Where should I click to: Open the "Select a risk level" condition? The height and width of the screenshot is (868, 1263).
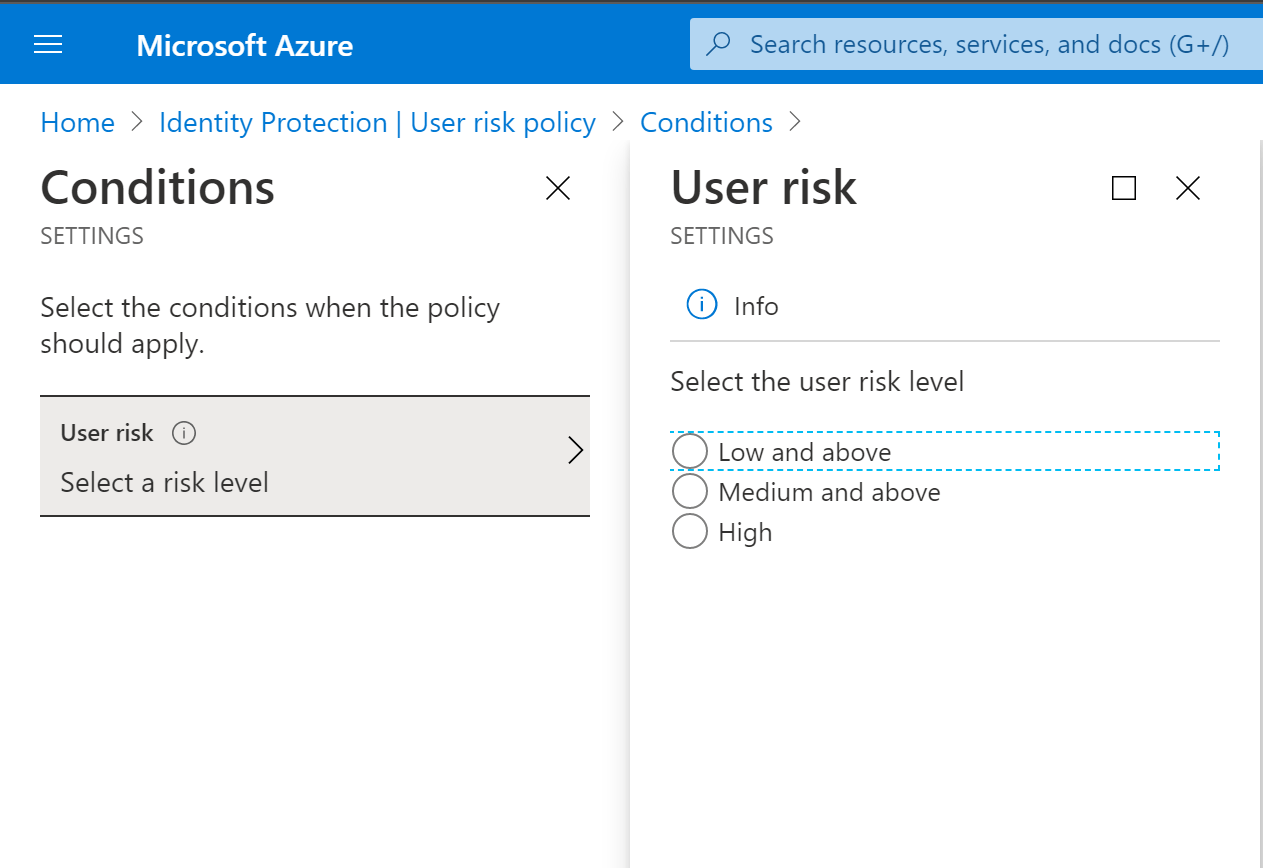(165, 483)
